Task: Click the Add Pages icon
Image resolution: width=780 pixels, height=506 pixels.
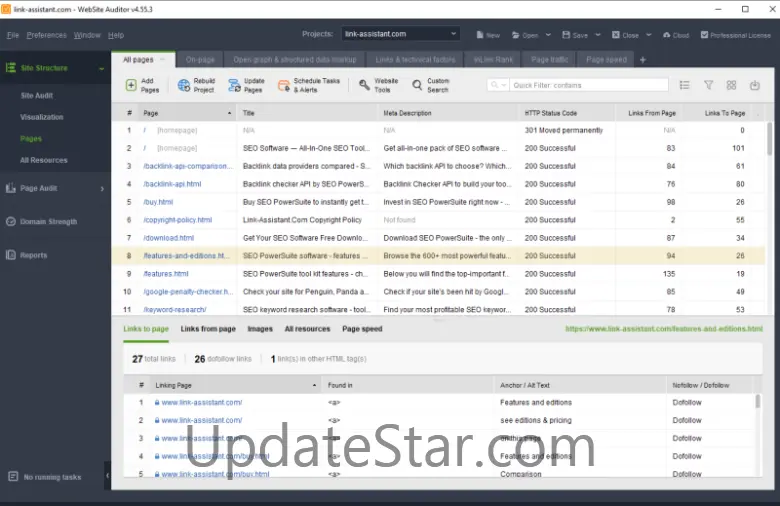Action: click(131, 85)
